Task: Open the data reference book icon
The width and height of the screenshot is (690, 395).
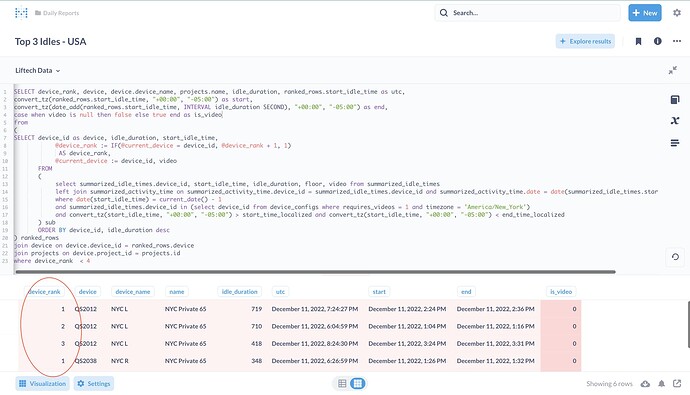Action: coord(675,99)
